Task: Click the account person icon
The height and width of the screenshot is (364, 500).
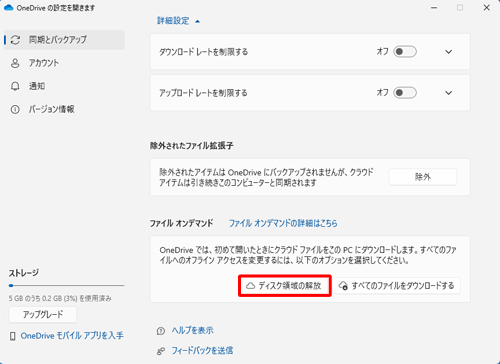Action: tap(15, 63)
